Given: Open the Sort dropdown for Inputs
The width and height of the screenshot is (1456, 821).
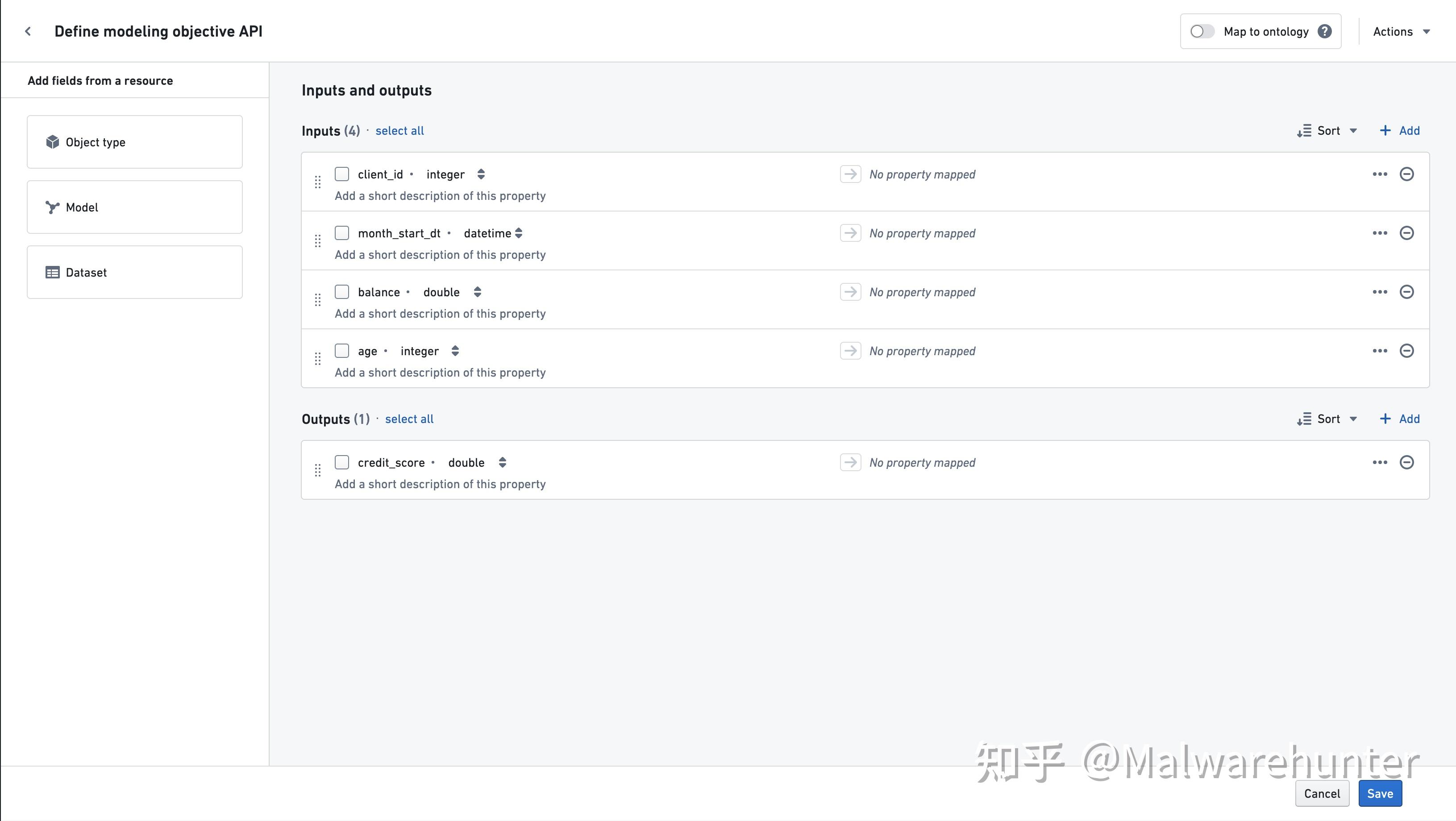Looking at the screenshot, I should click(x=1327, y=131).
